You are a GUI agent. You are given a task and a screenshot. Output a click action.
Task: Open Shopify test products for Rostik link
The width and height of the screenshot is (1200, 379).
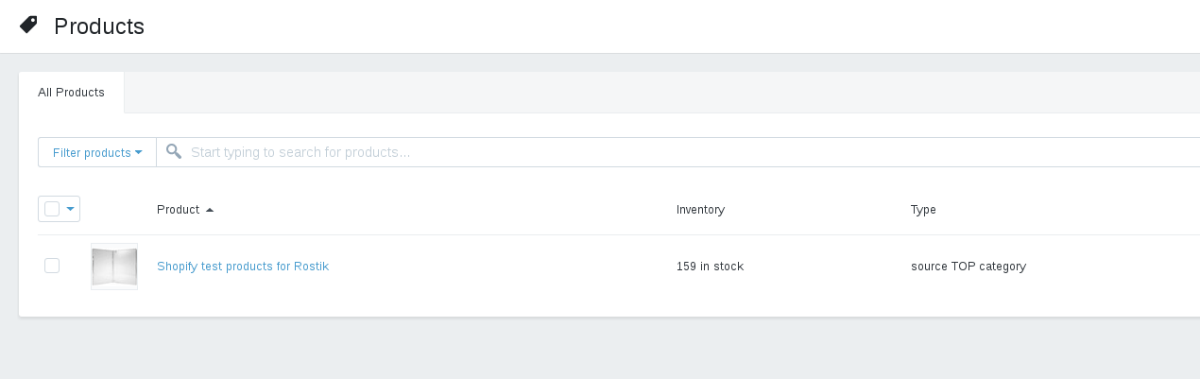(x=243, y=266)
